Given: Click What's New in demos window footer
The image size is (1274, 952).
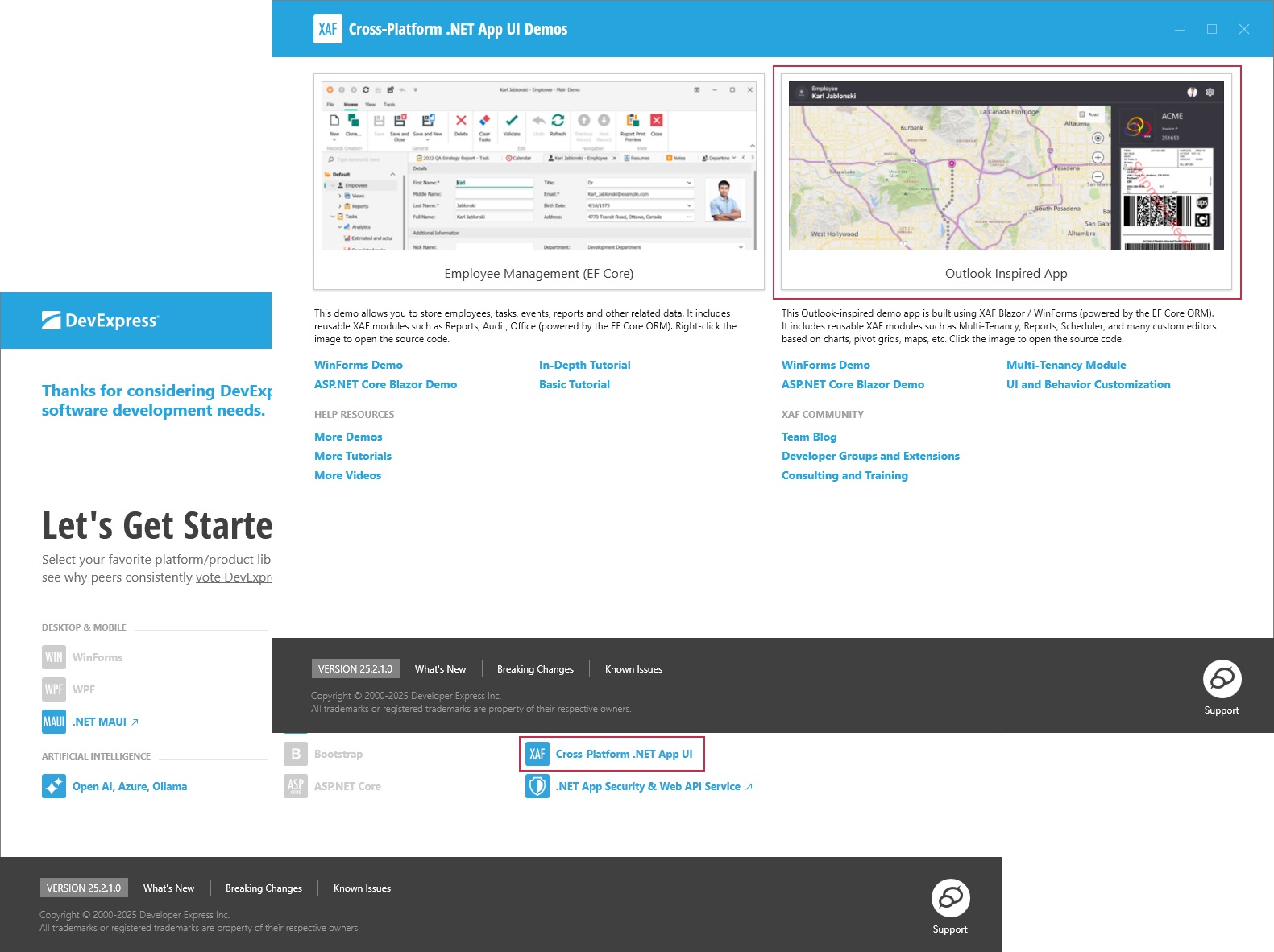Looking at the screenshot, I should 440,669.
